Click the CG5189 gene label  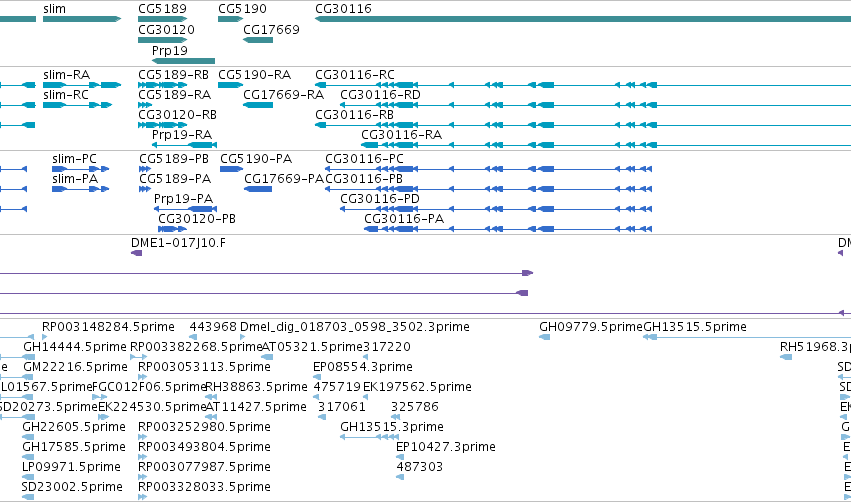coord(162,9)
